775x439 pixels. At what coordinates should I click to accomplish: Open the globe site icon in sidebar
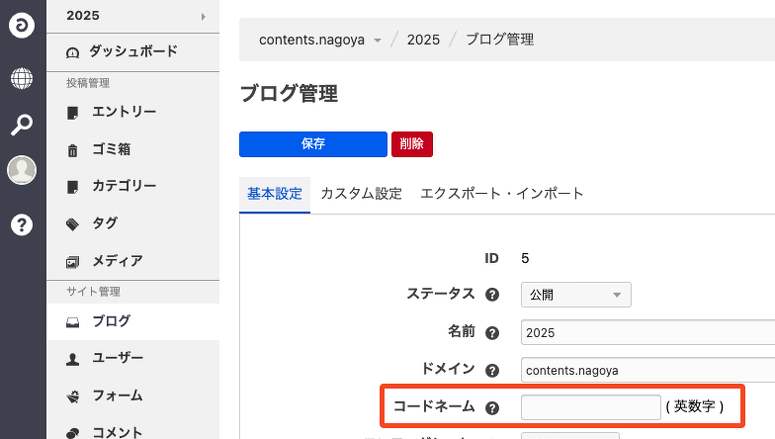22,78
